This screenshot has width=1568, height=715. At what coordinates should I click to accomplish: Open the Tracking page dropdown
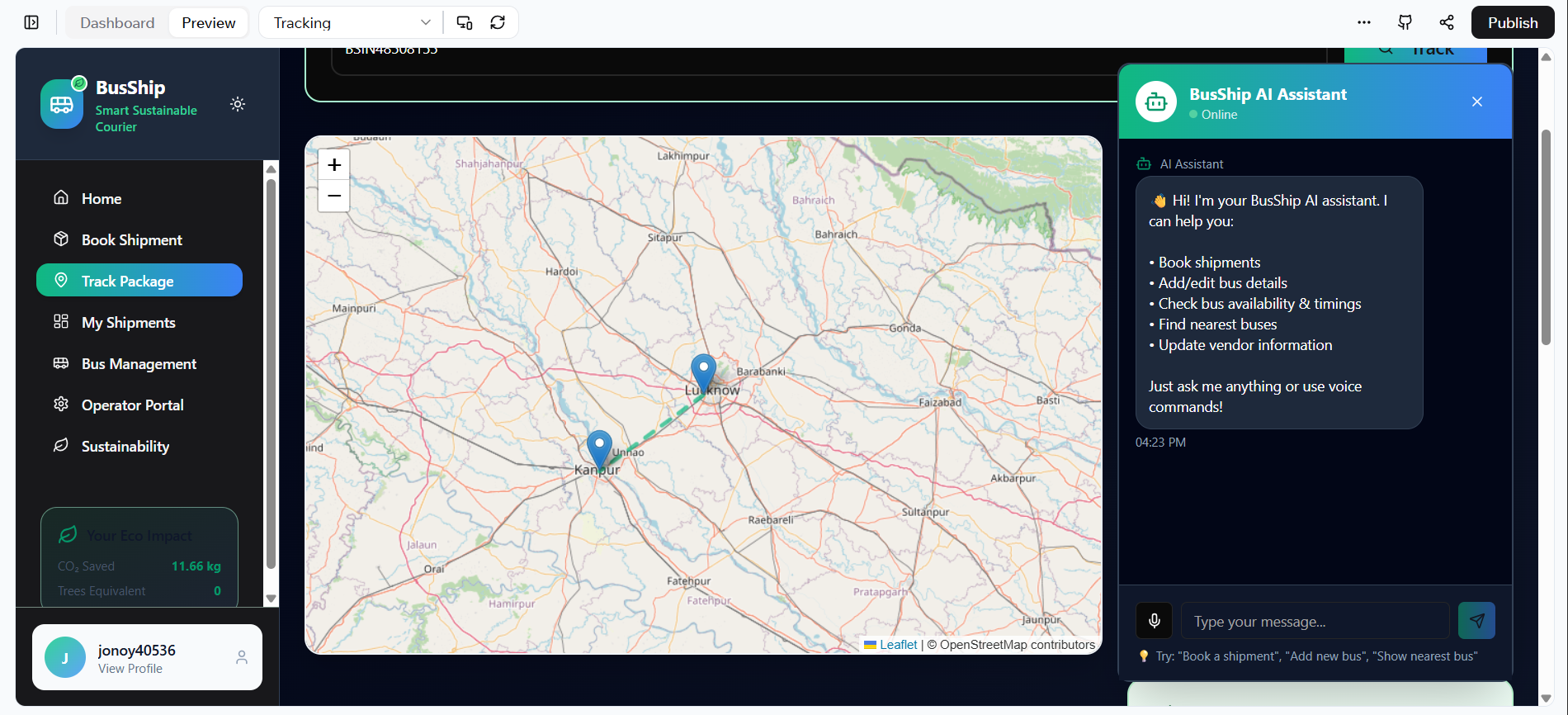[x=352, y=22]
